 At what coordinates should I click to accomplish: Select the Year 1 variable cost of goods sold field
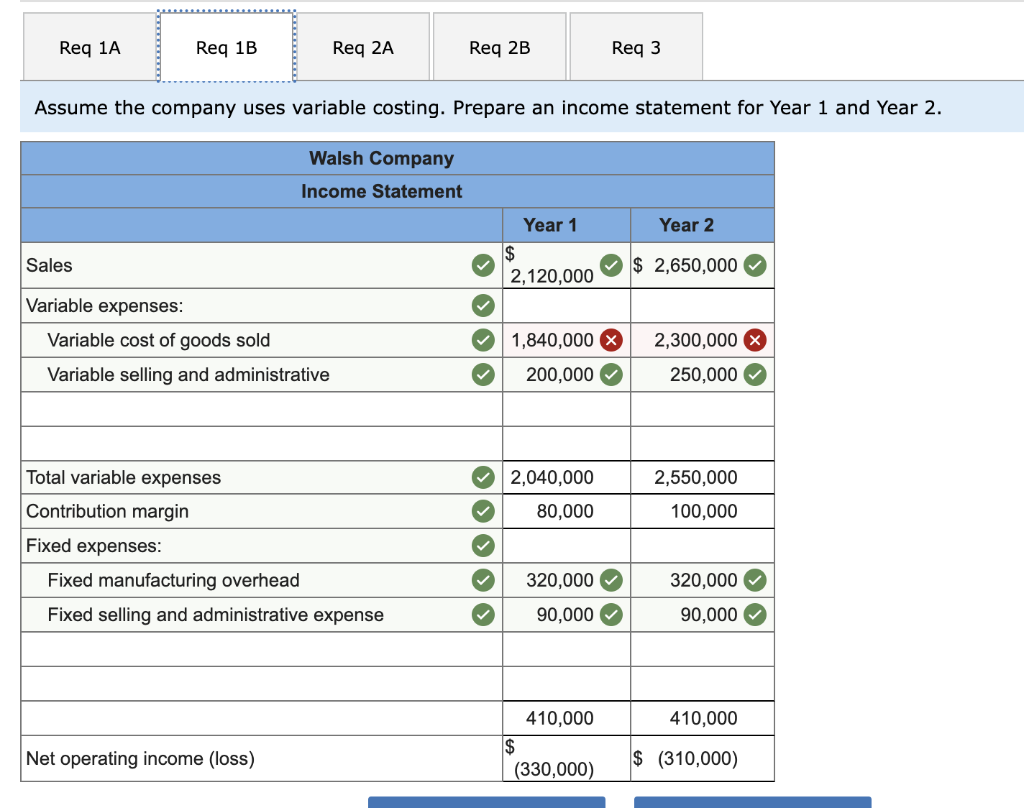[x=566, y=340]
